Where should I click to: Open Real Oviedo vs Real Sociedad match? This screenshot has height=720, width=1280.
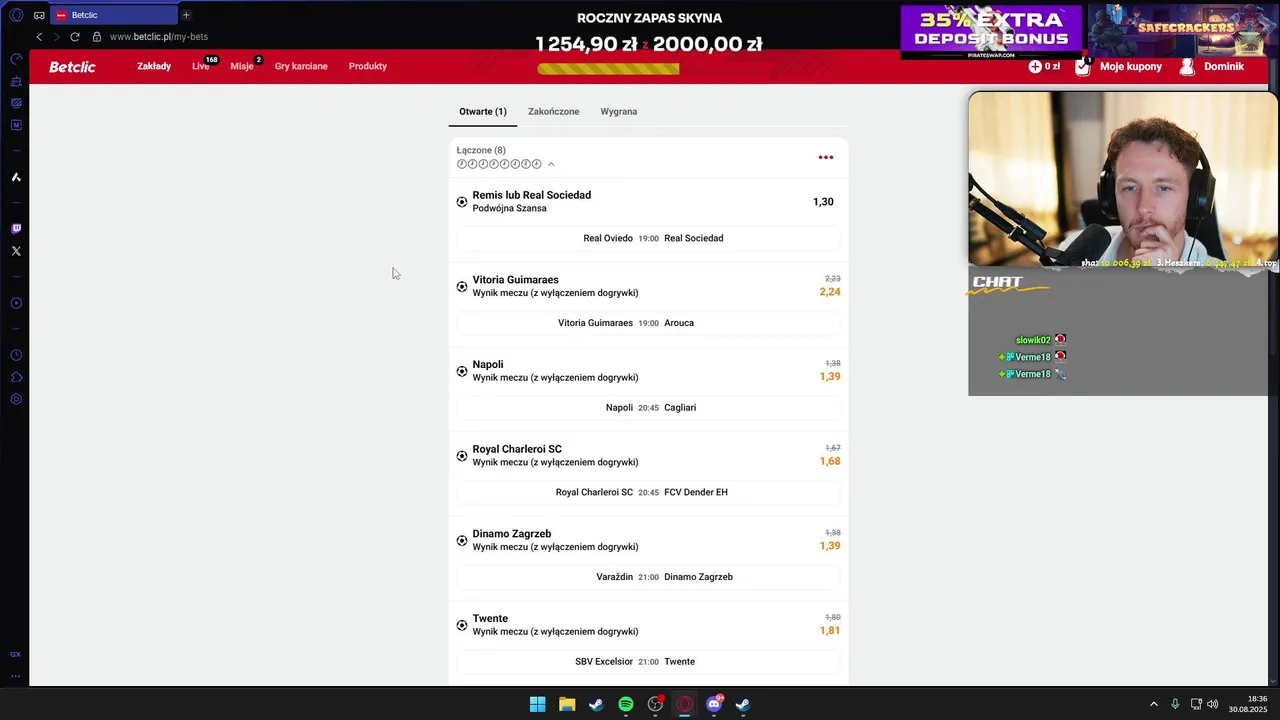[x=648, y=239]
